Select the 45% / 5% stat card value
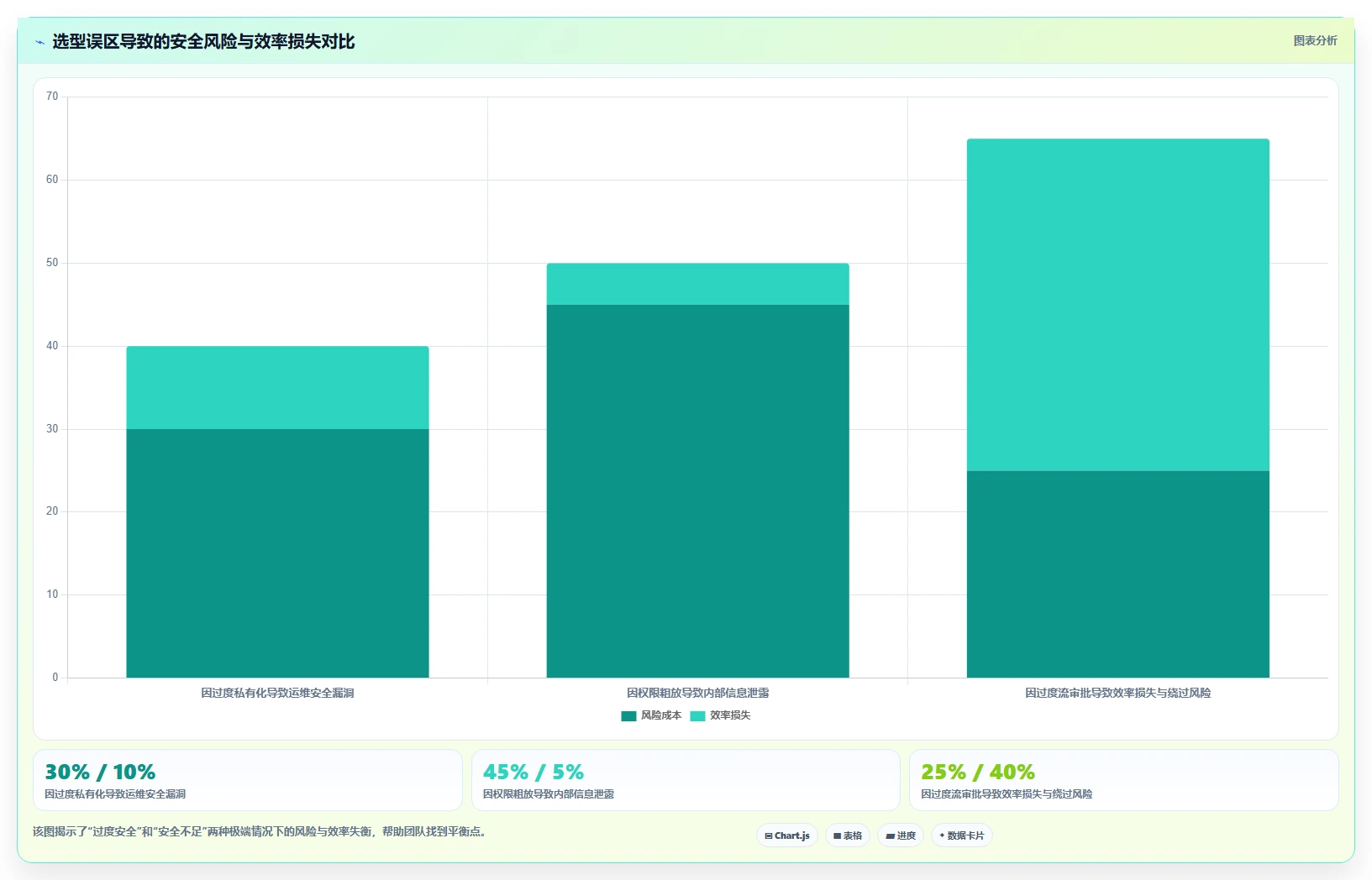1372x880 pixels. coord(534,772)
